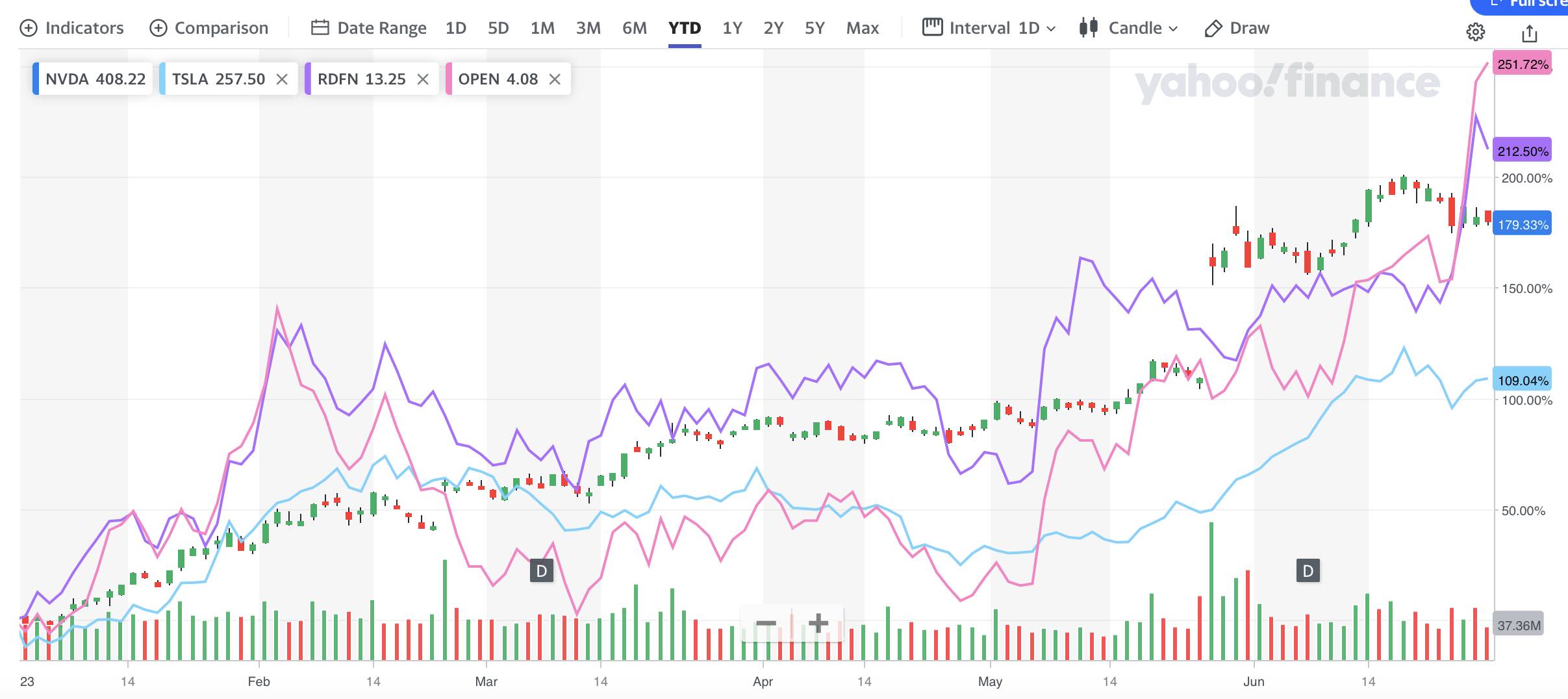1568x699 pixels.
Task: Select the 1D range
Action: coord(456,28)
